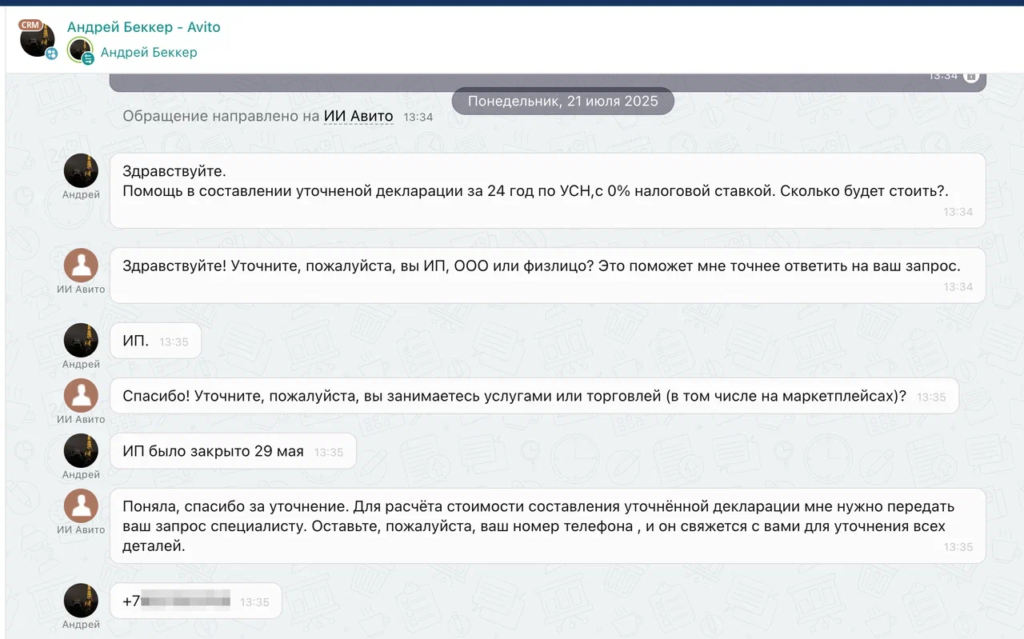1024x639 pixels.
Task: Select the +7 phone number message
Action: coord(196,601)
